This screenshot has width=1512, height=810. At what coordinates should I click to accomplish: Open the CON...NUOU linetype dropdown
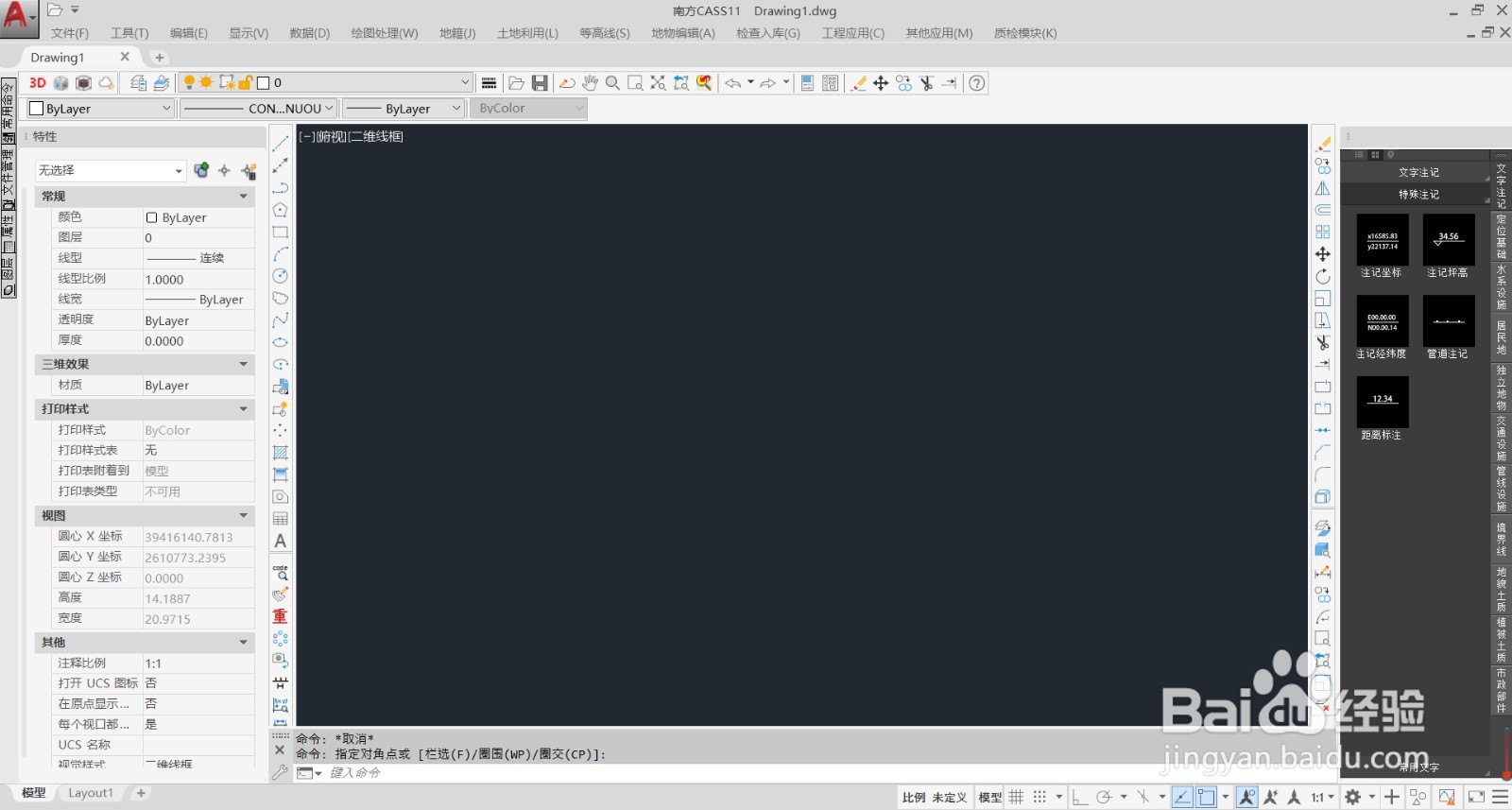(258, 109)
